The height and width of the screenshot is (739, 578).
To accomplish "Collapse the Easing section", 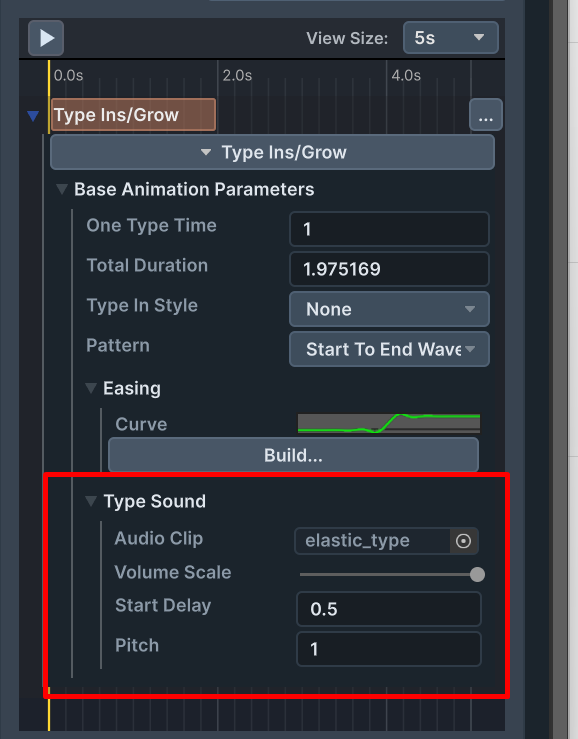I will 91,388.
